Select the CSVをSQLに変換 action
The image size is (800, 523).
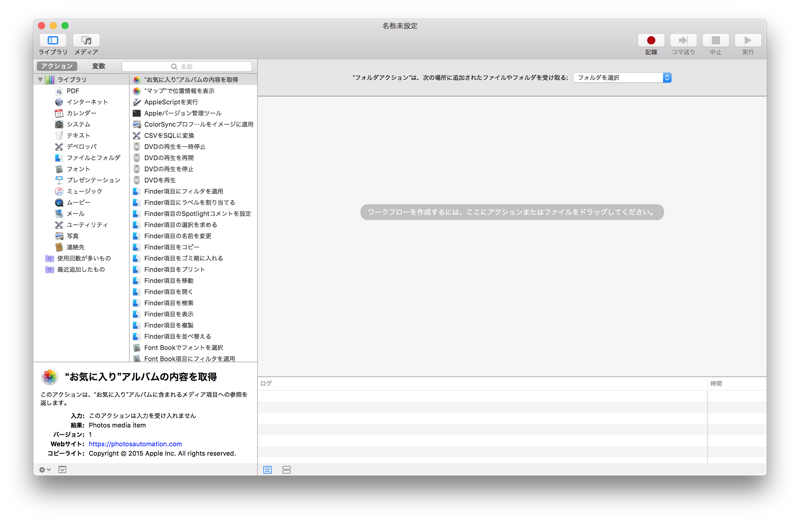click(193, 136)
